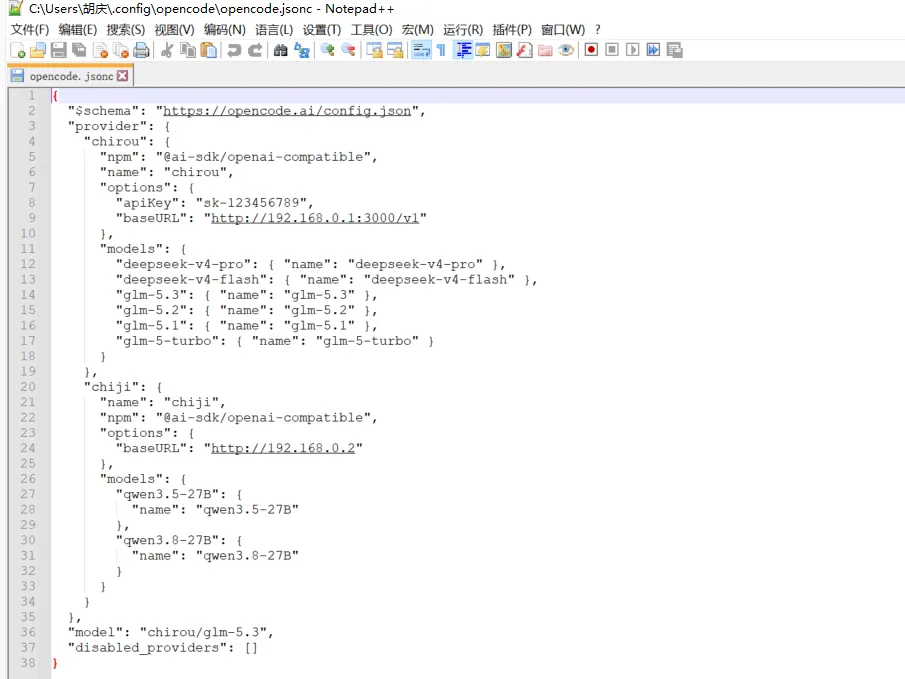Toggle Show All Characters pilcrow icon
905x679 pixels.
[x=442, y=50]
